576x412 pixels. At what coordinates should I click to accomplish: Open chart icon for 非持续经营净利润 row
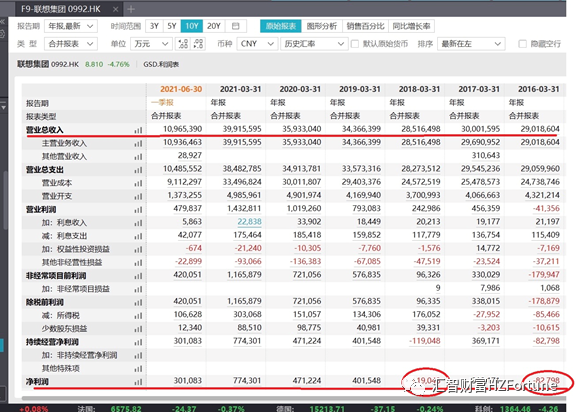(x=138, y=355)
